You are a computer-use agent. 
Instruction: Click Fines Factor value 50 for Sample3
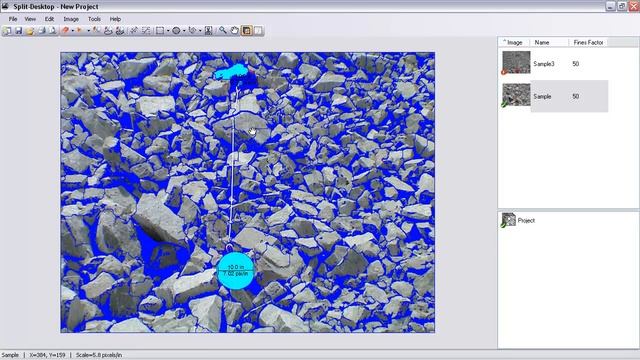pyautogui.click(x=576, y=64)
